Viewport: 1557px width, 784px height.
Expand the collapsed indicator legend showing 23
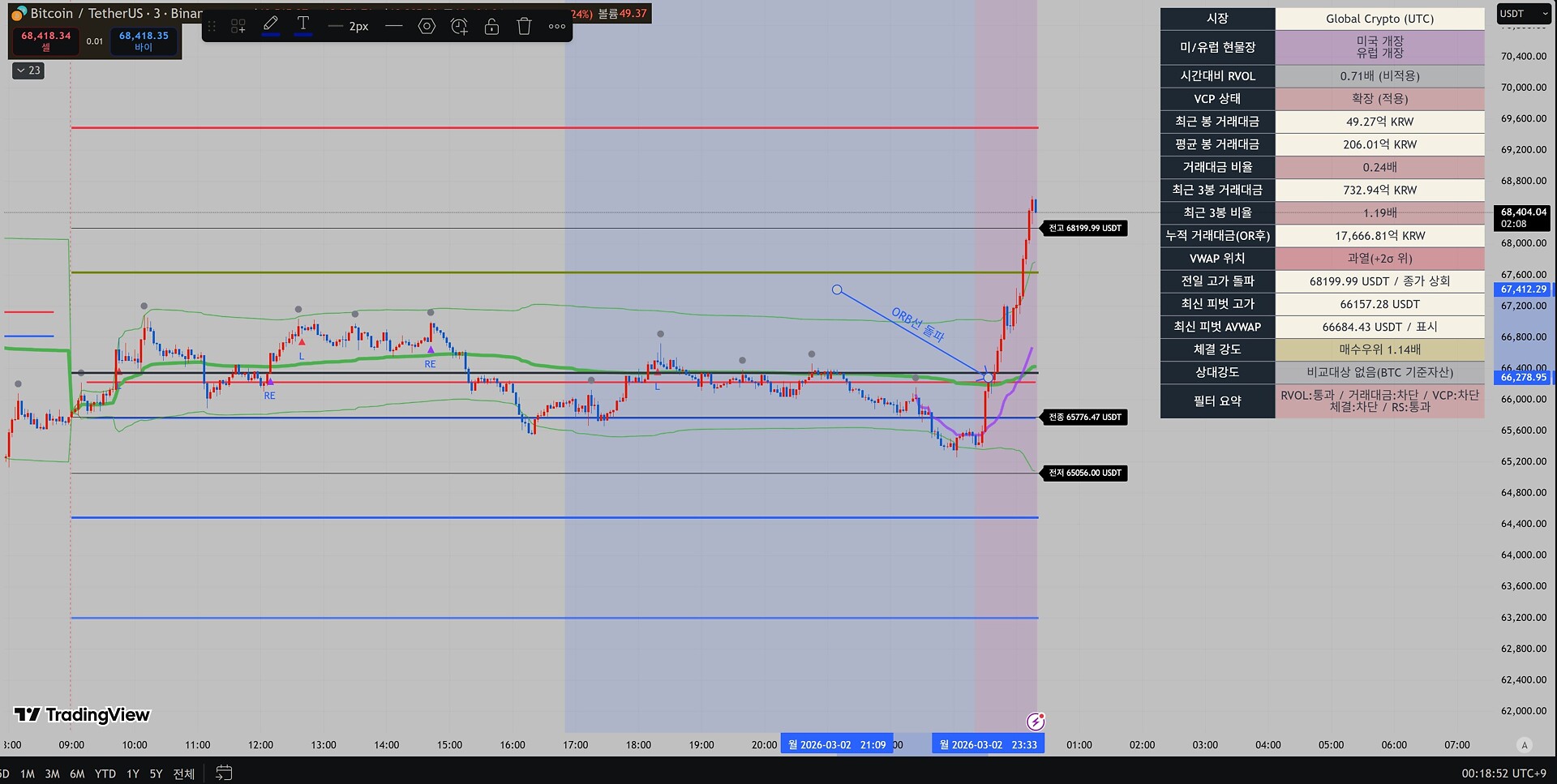point(28,71)
